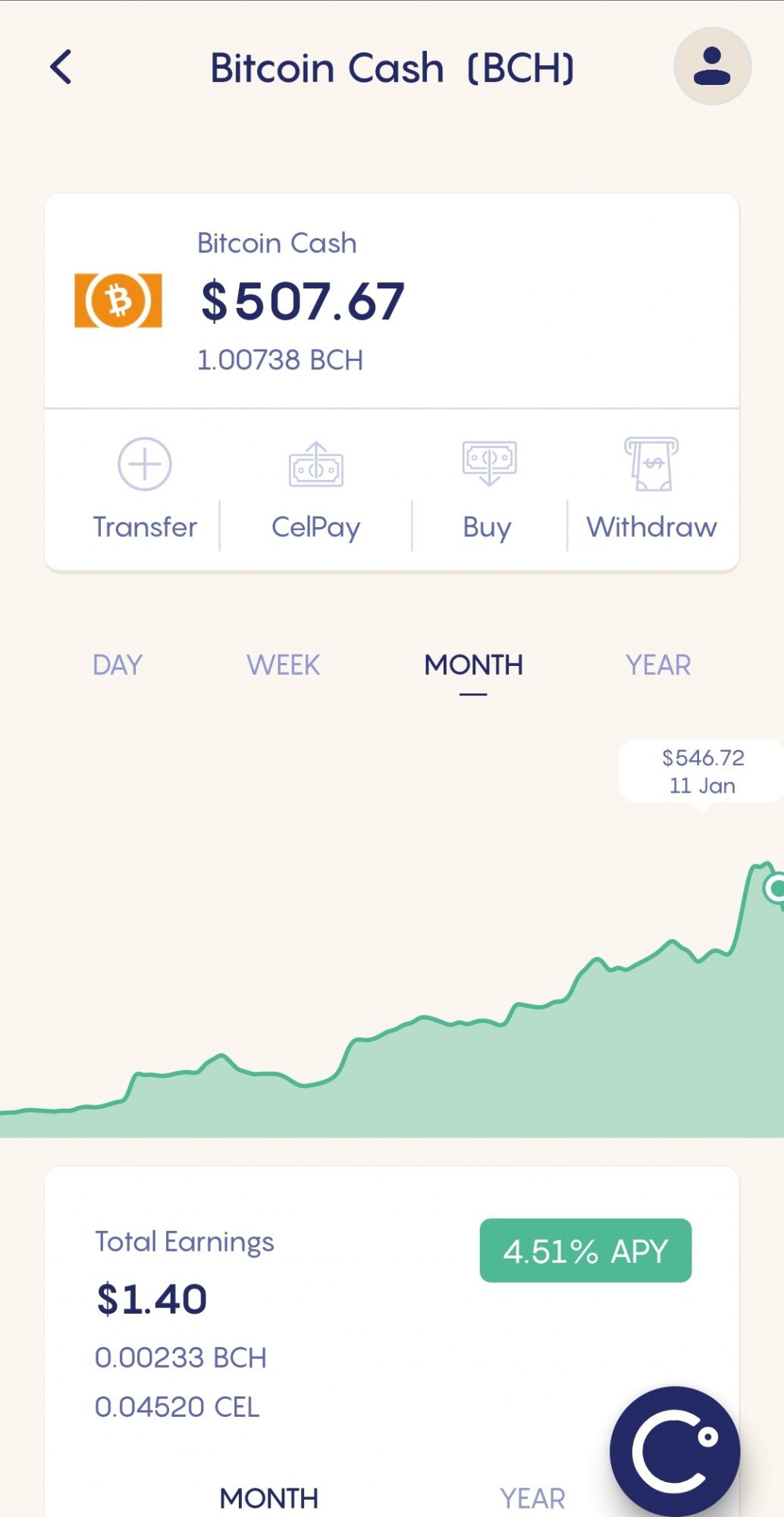
Task: Tap the $507.67 balance amount
Action: (303, 301)
